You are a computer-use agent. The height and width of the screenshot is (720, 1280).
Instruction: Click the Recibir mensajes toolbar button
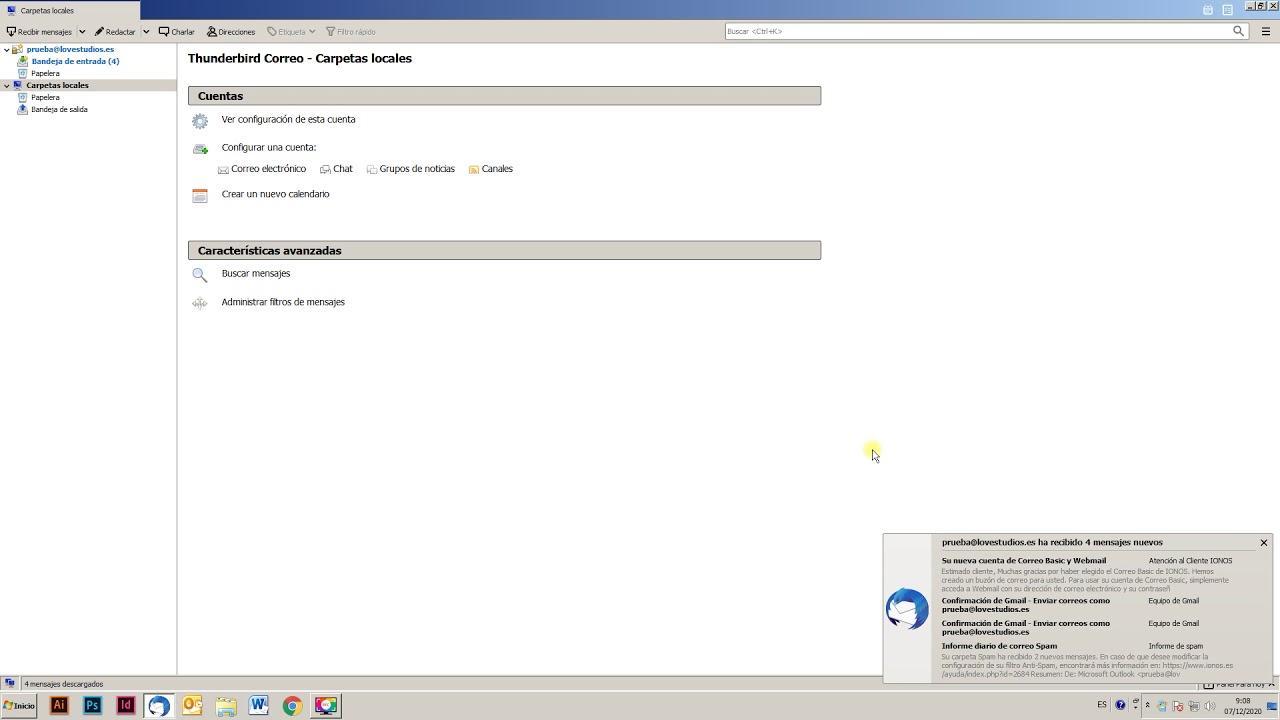coord(40,32)
